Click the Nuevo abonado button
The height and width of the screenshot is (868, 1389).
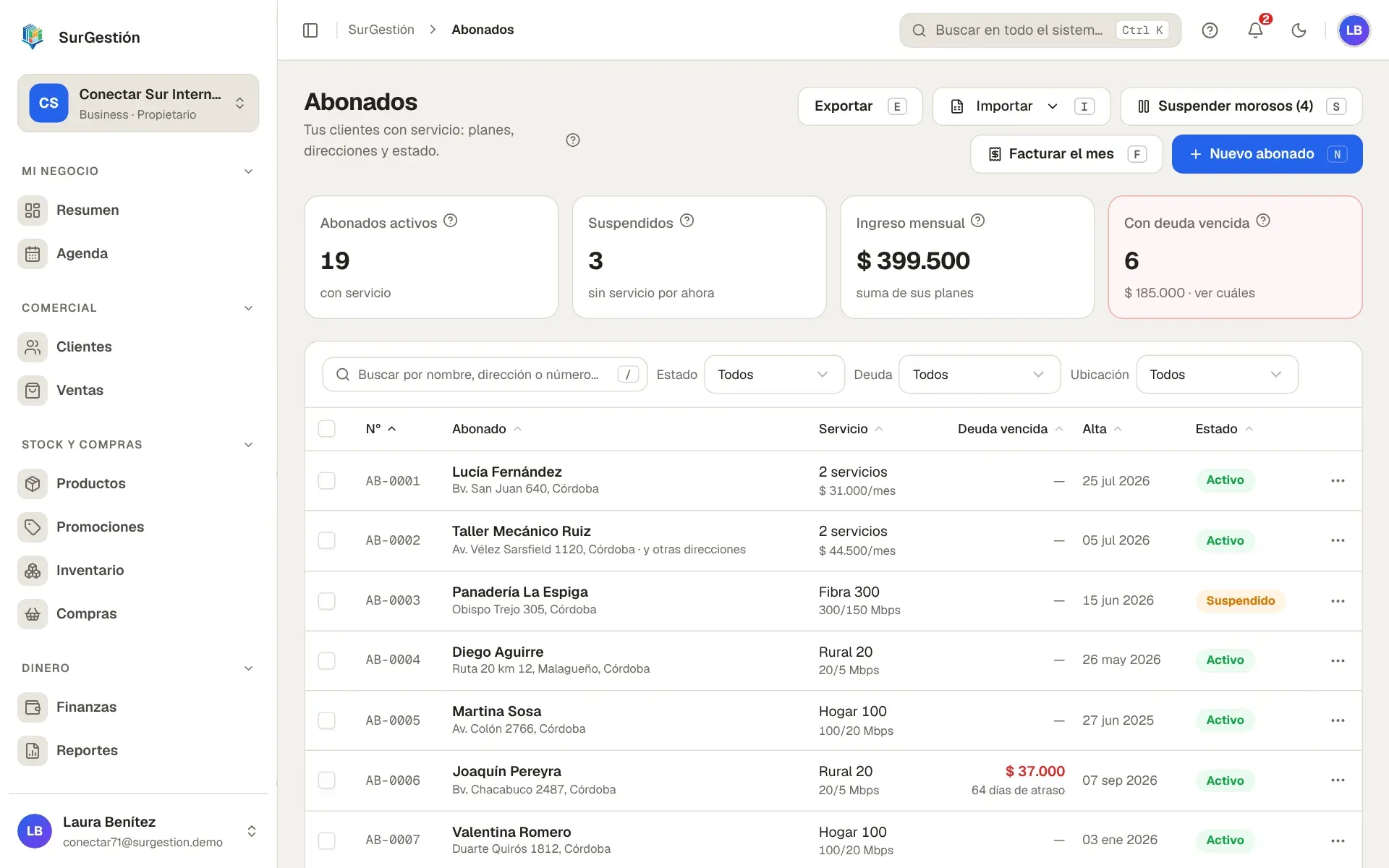click(x=1267, y=154)
